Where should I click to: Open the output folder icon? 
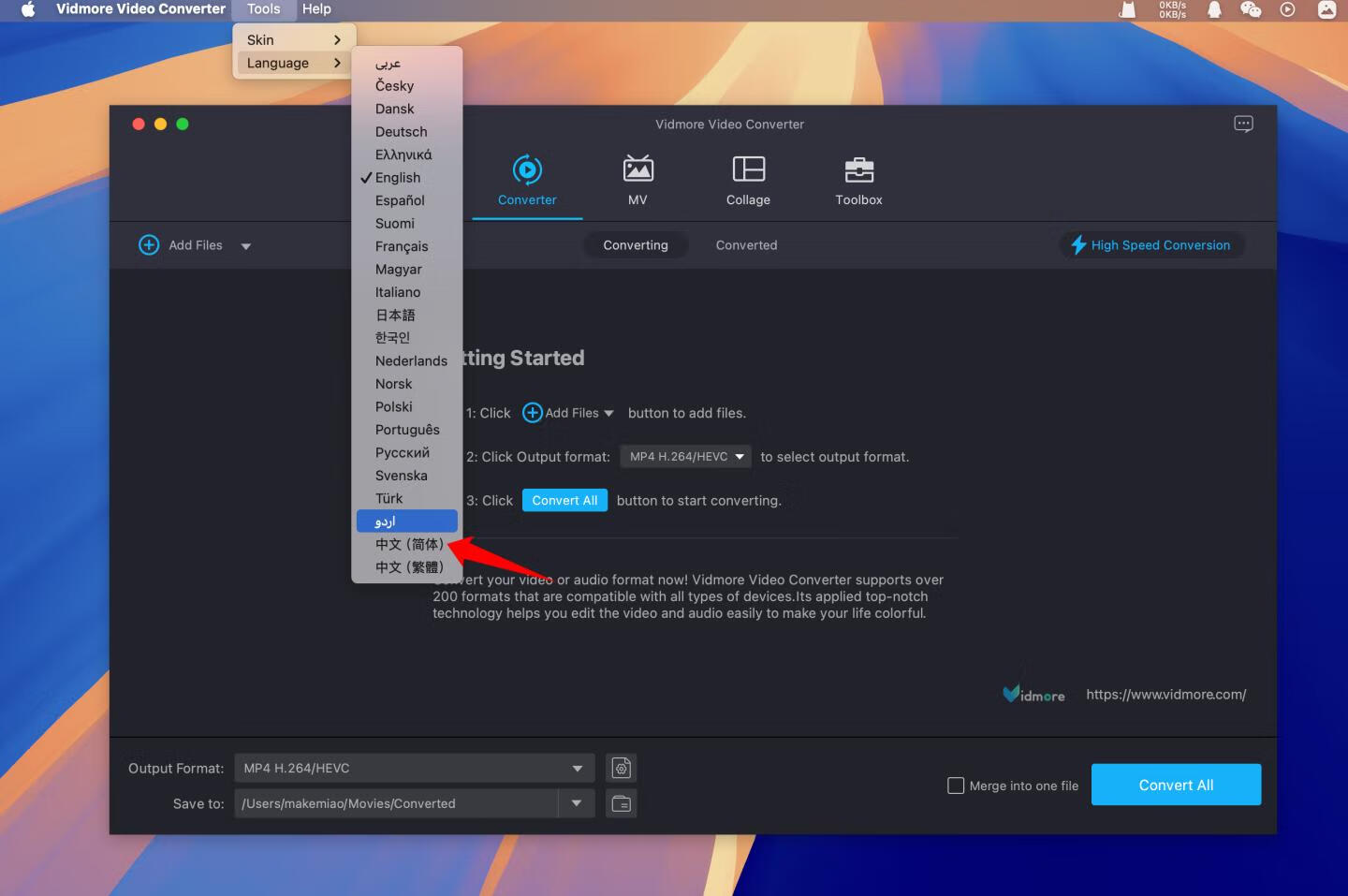coord(622,803)
